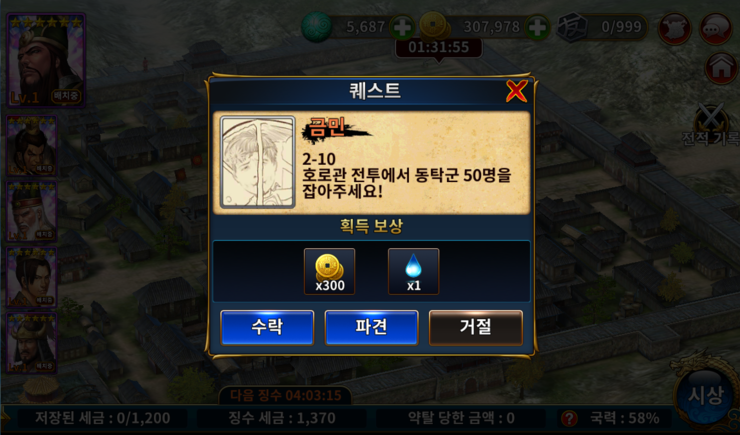Open the chat speech bubble icon
740x435 pixels.
[x=715, y=28]
